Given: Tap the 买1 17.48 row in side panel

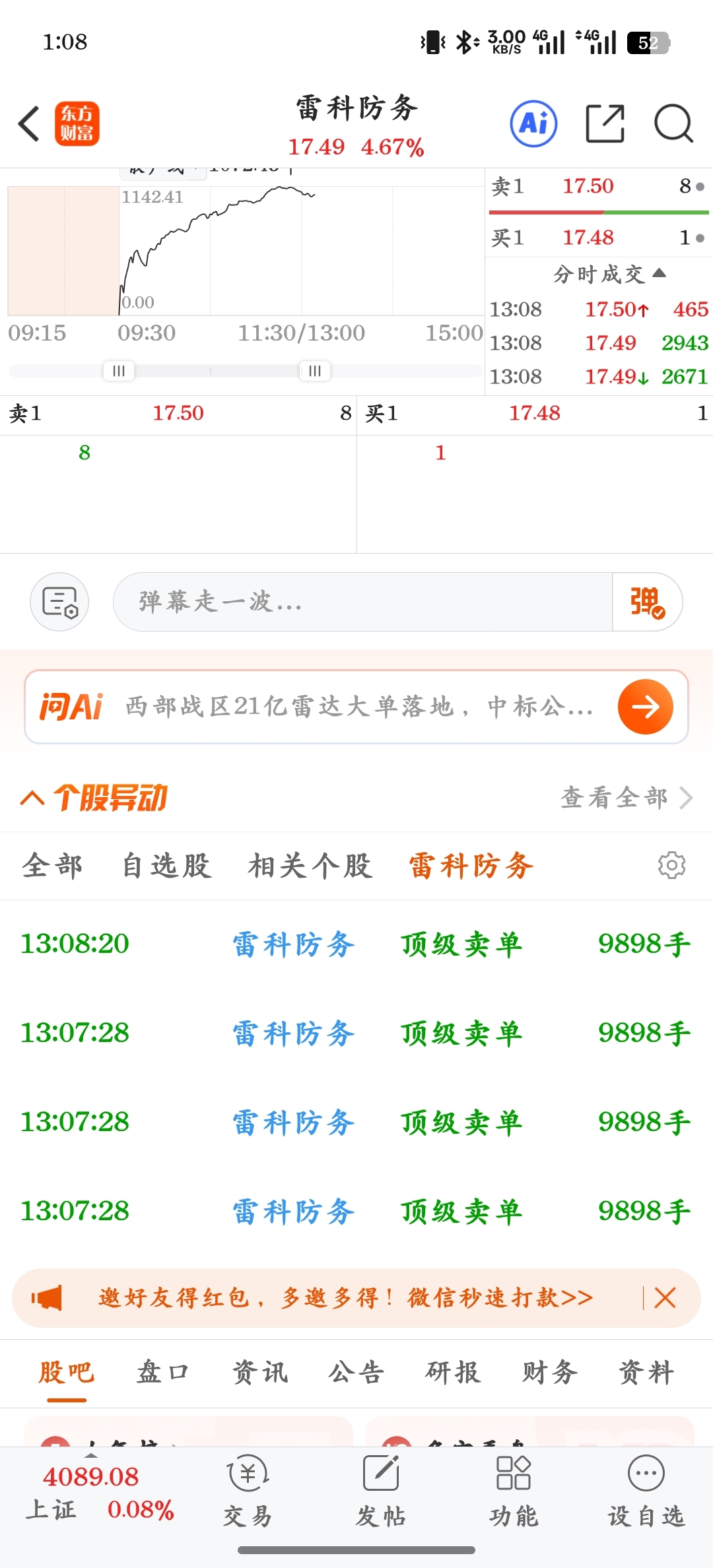Looking at the screenshot, I should 599,238.
